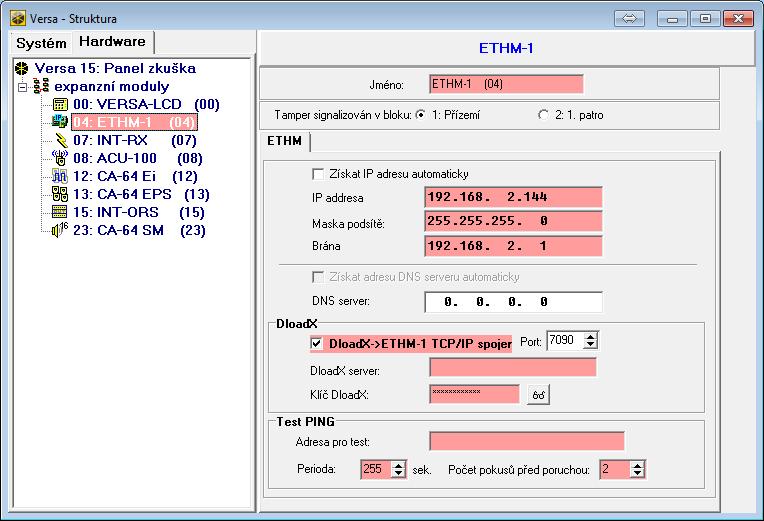Collapse the expanzní moduly tree node
Image resolution: width=764 pixels, height=521 pixels.
22,87
